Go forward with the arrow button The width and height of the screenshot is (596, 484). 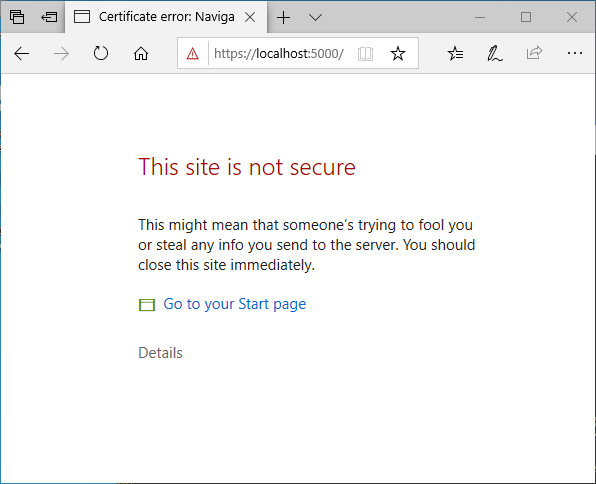[61, 54]
